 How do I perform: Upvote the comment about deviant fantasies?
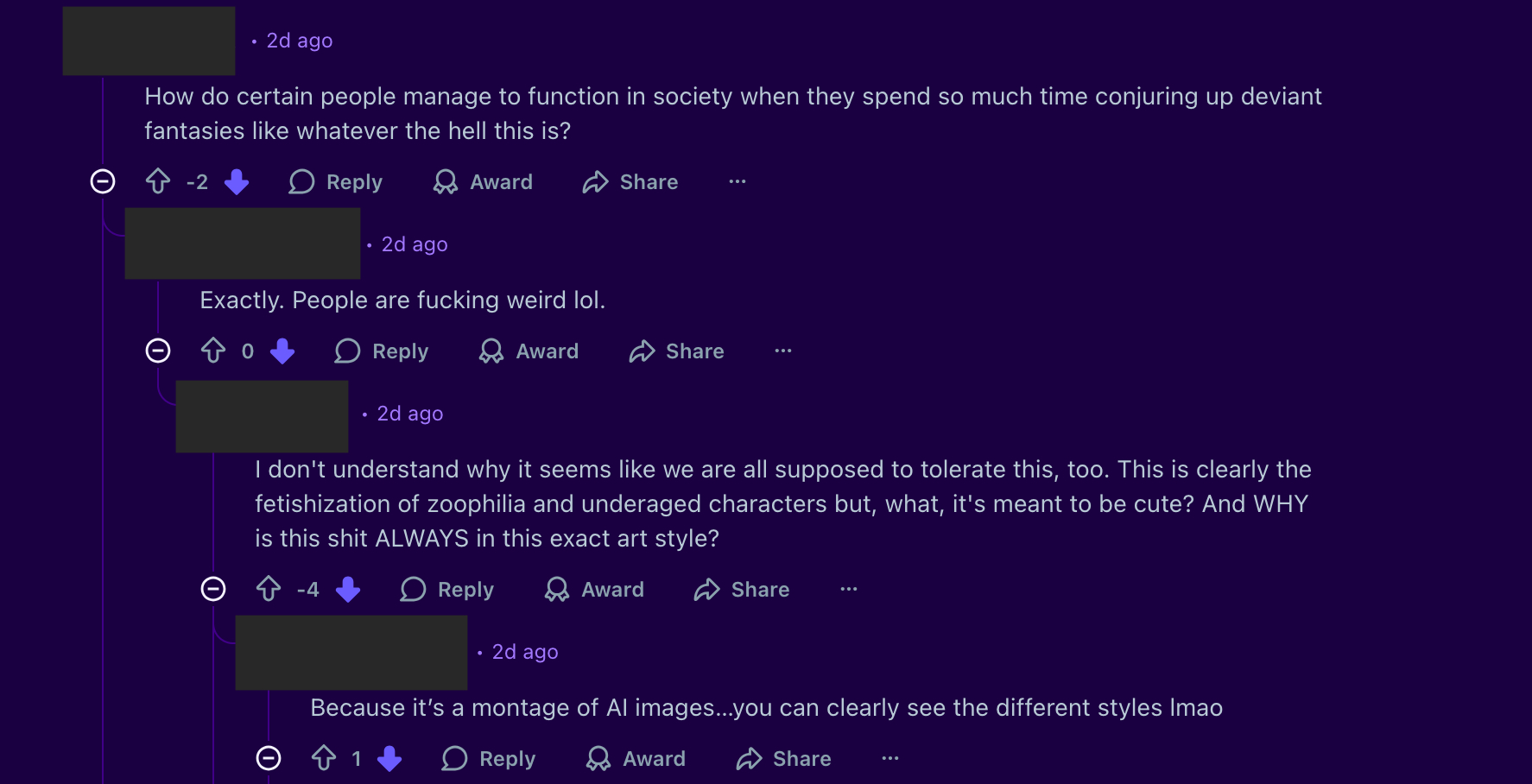click(158, 181)
